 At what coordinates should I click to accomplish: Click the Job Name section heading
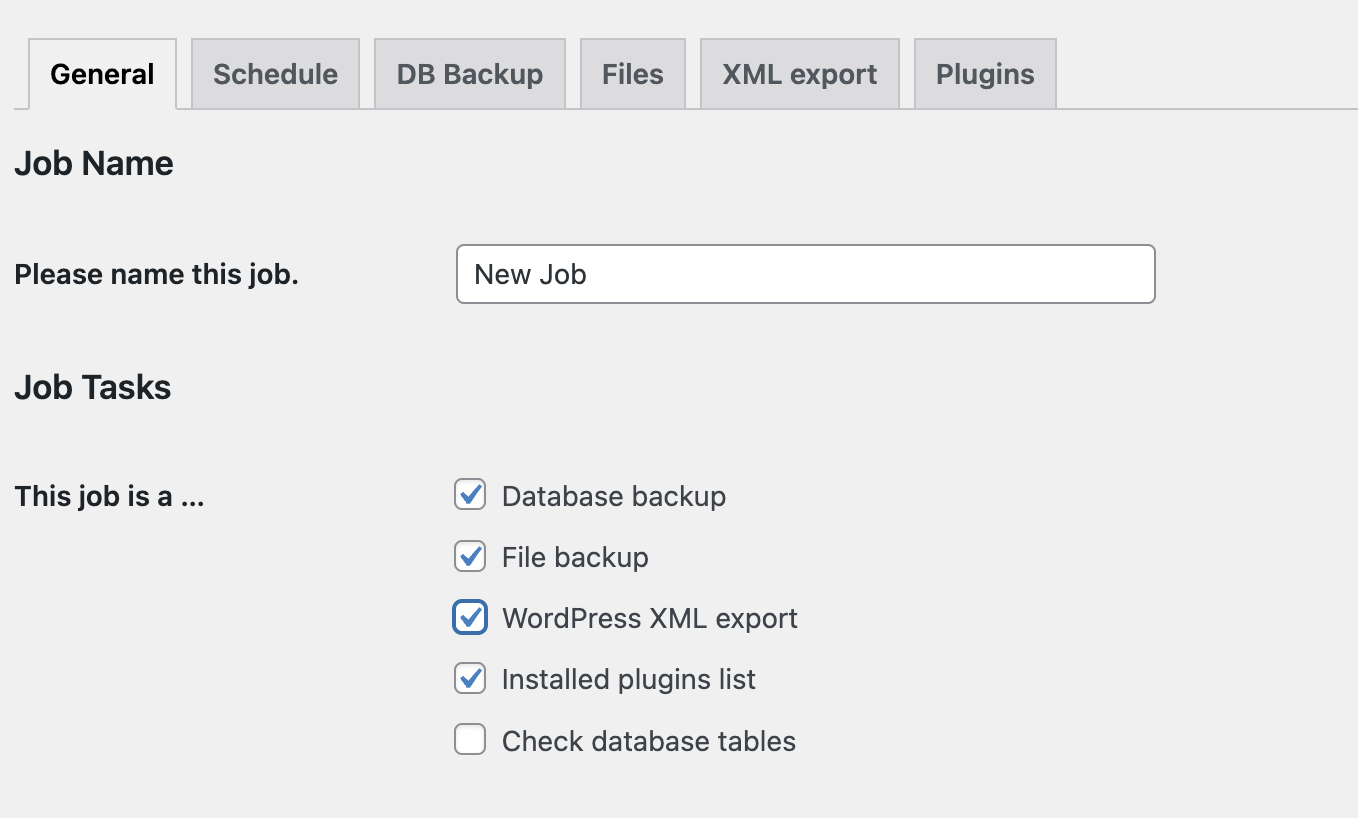tap(93, 163)
